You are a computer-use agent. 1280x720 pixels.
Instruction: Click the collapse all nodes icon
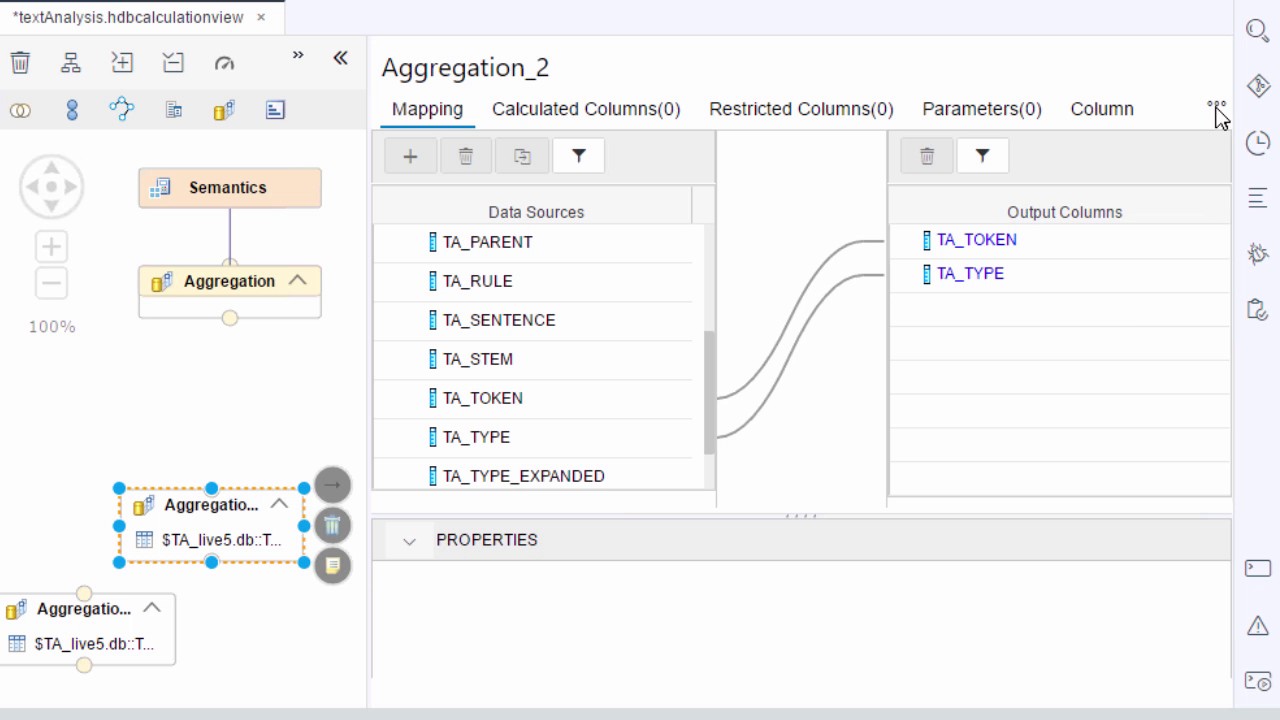click(x=173, y=63)
